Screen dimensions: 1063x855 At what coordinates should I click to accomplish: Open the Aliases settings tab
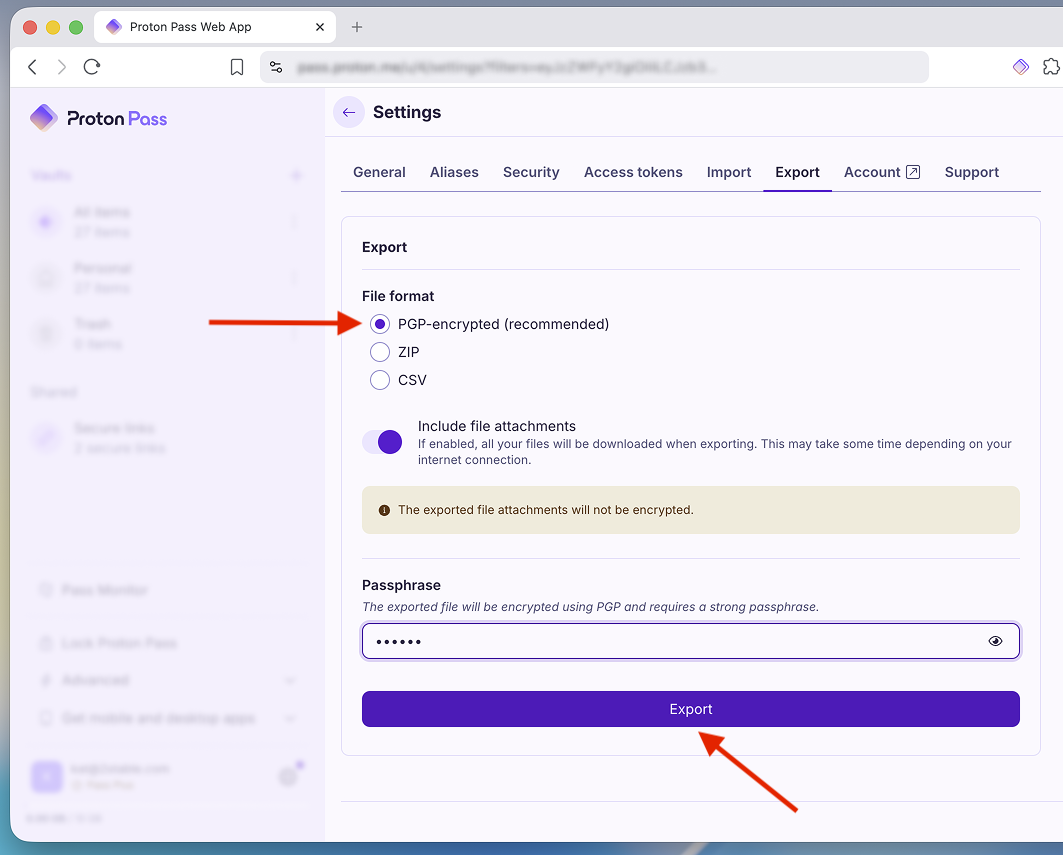[454, 172]
